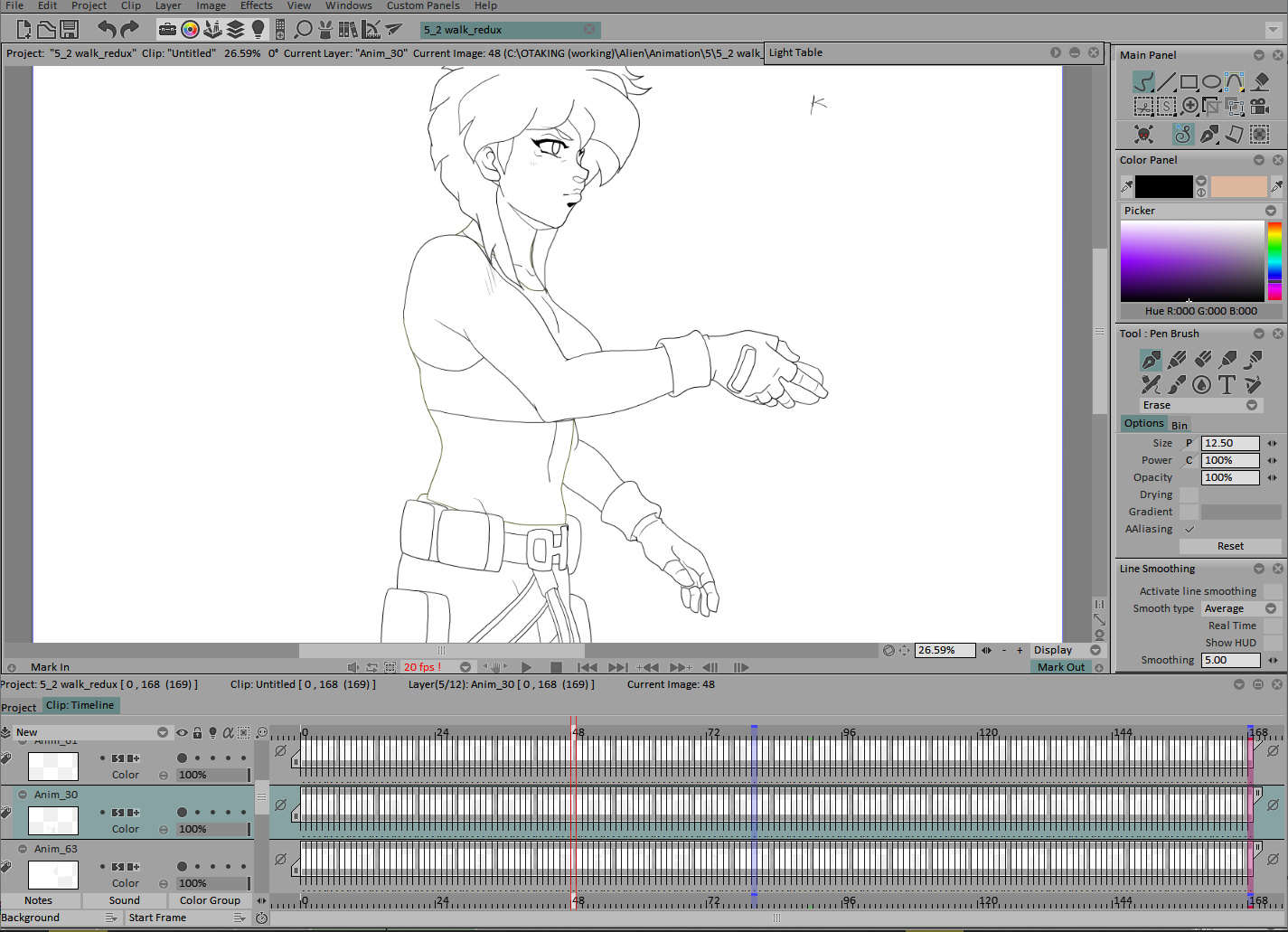Viewport: 1288px width, 932px height.
Task: Toggle the layers stack panel icon
Action: [235, 30]
